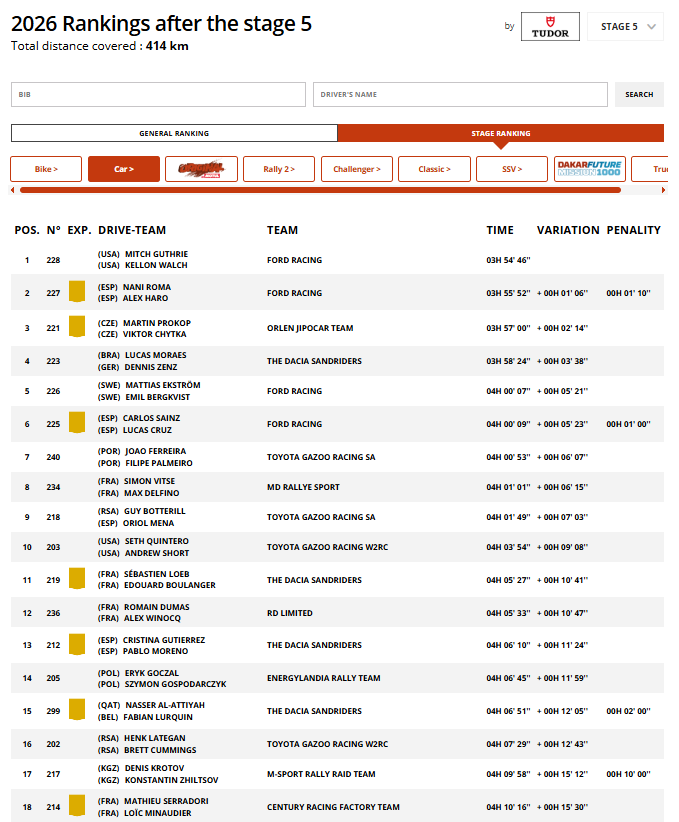The image size is (679, 822).
Task: Click driver name Eryk Goczal
Action: click(x=152, y=673)
